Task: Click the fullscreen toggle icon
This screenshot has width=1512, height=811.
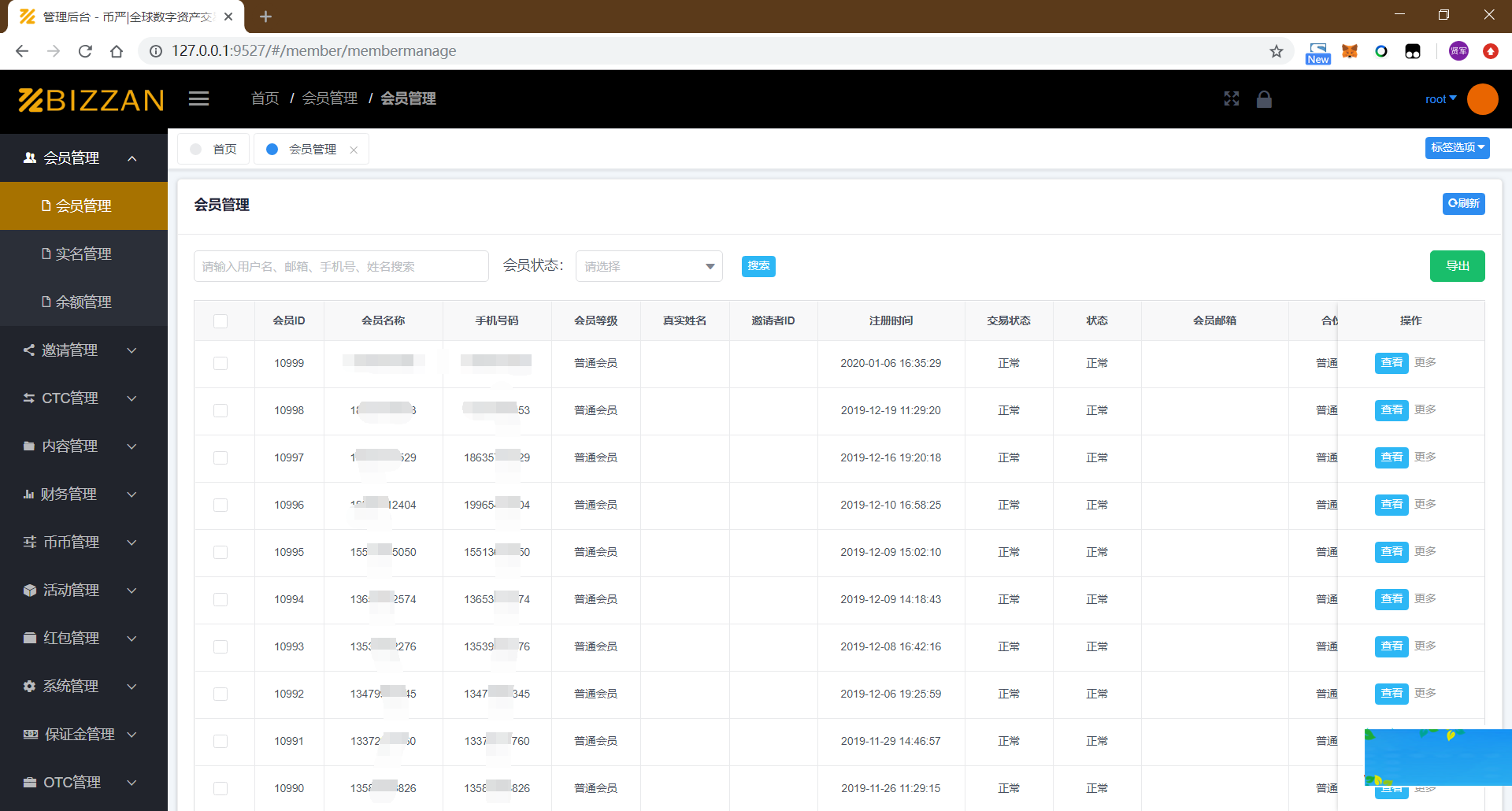Action: point(1232,98)
